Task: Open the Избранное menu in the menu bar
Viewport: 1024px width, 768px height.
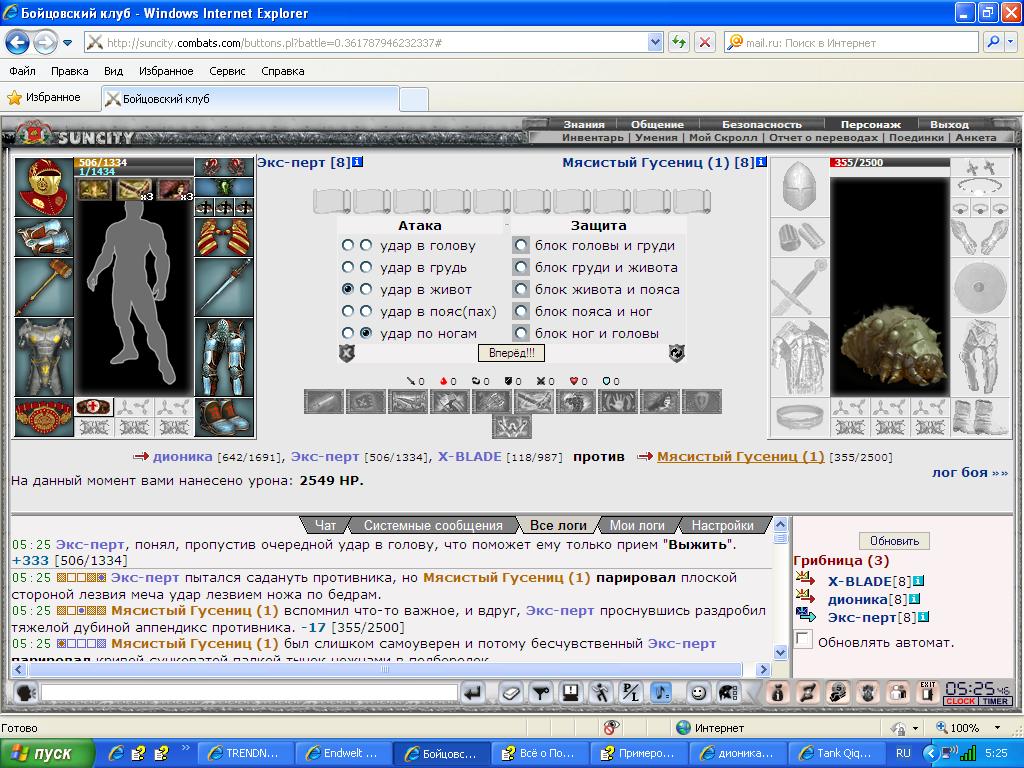Action: coord(166,71)
